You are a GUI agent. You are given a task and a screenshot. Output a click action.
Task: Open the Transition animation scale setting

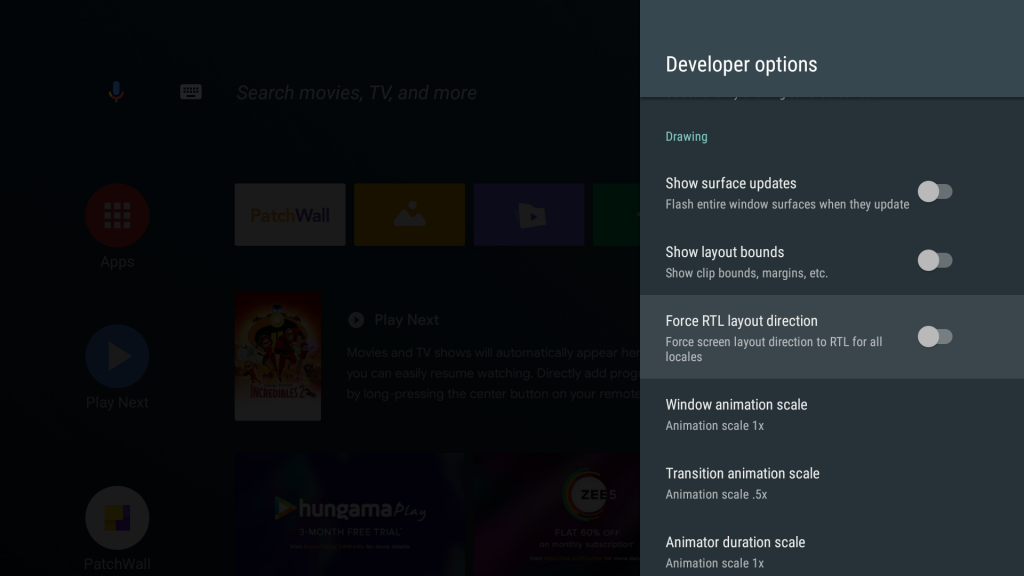point(832,483)
